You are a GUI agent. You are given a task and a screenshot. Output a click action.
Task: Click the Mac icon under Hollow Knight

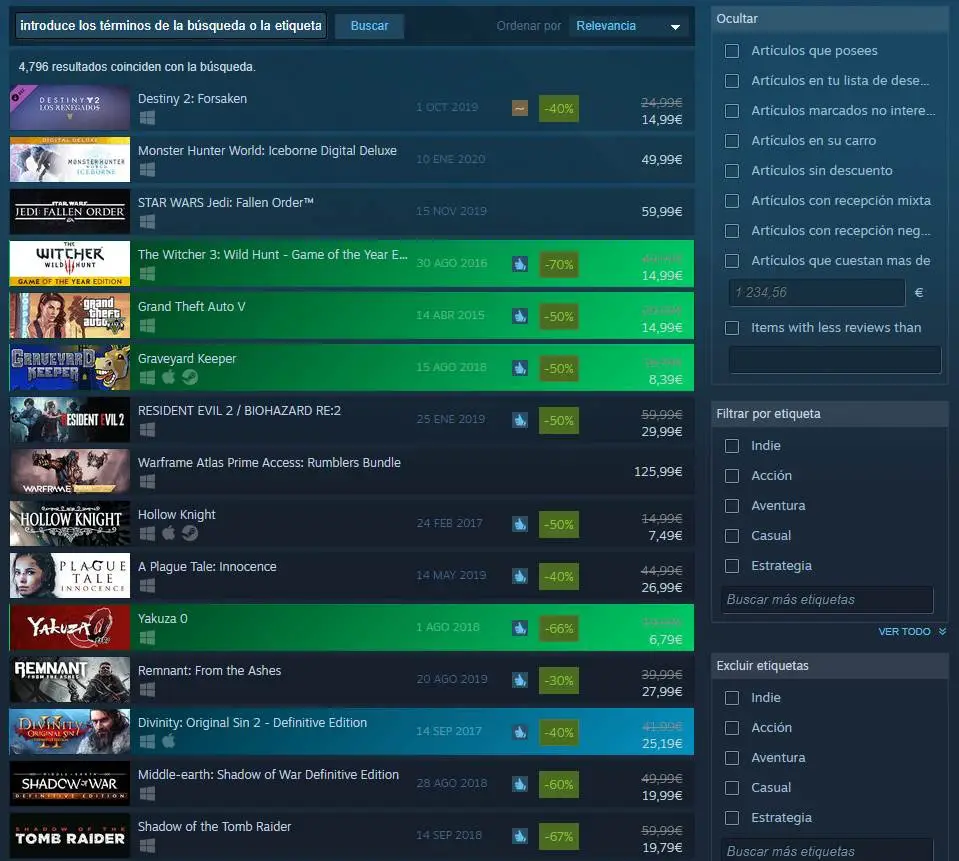pos(169,533)
